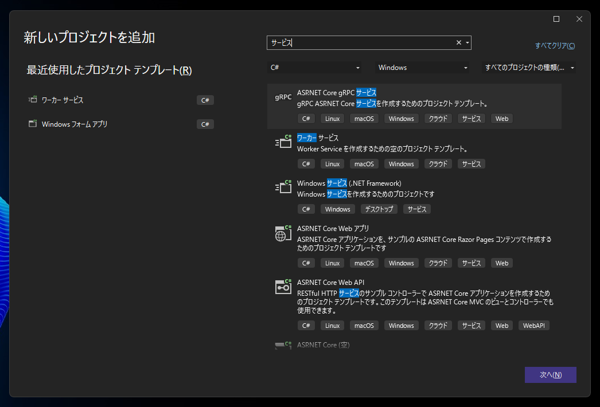Viewport: 600px width, 407px height.
Task: Click the WebAPI tag of the Web API template
Action: pos(534,326)
